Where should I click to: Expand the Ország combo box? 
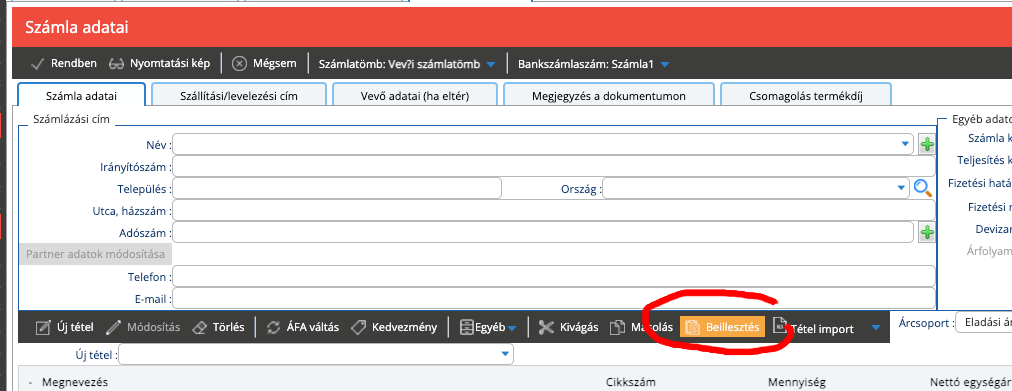901,188
